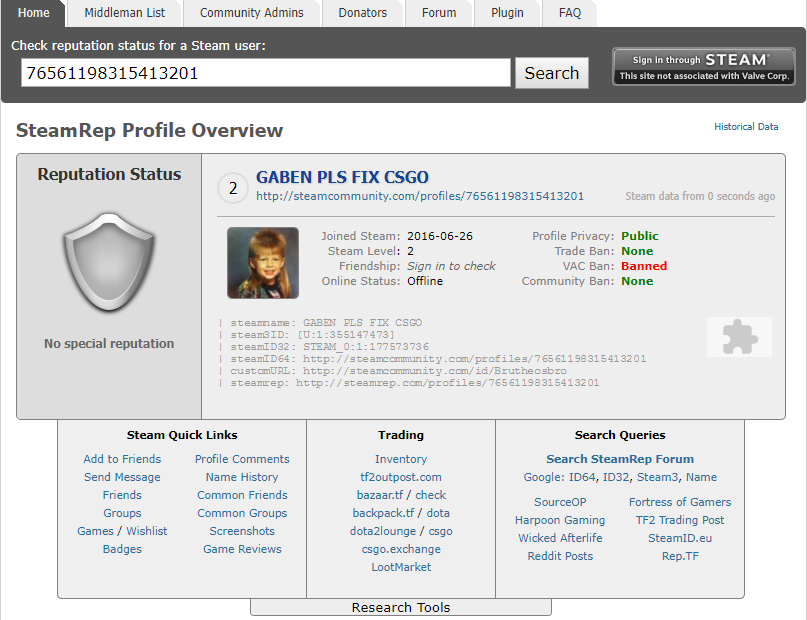The height and width of the screenshot is (620, 807).
Task: Open TF2 Trading Post link
Action: (x=680, y=520)
